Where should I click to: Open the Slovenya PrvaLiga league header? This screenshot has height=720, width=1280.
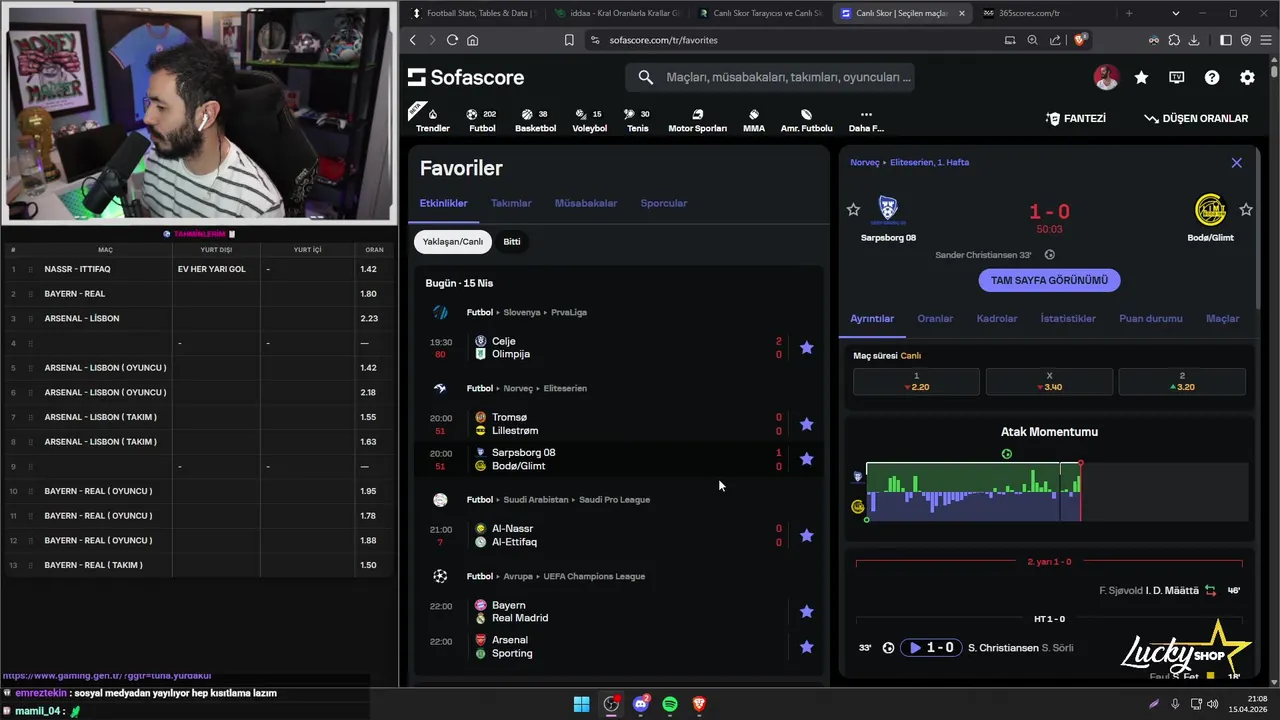pyautogui.click(x=526, y=312)
